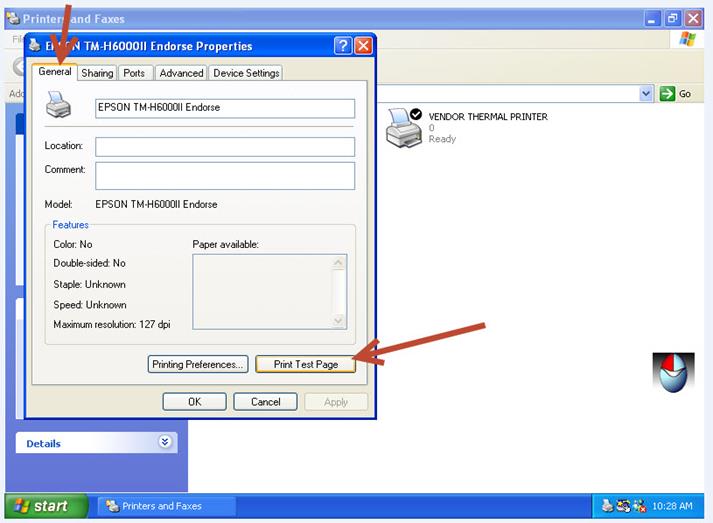Screen dimensions: 713x523
Task: Click the green Go arrow button
Action: 667,94
